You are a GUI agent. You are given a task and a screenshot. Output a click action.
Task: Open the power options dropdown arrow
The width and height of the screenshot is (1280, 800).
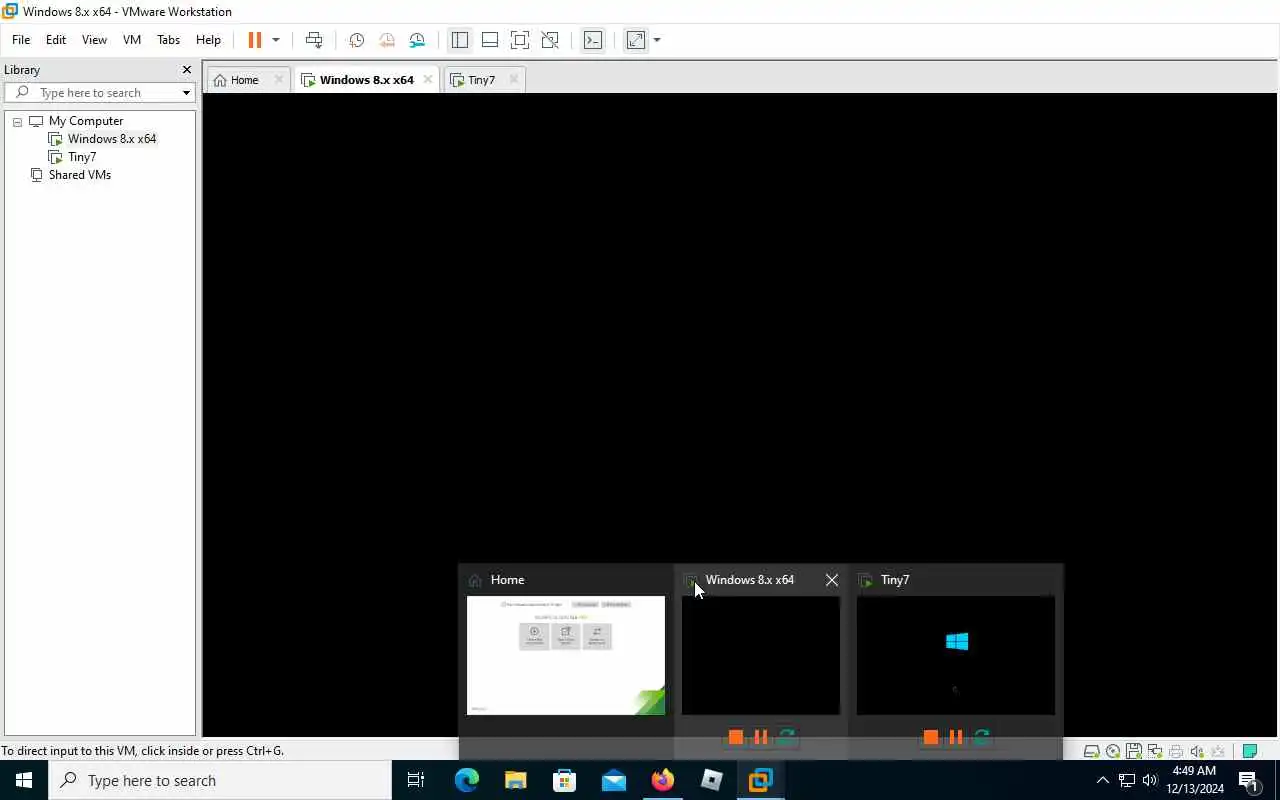(276, 40)
